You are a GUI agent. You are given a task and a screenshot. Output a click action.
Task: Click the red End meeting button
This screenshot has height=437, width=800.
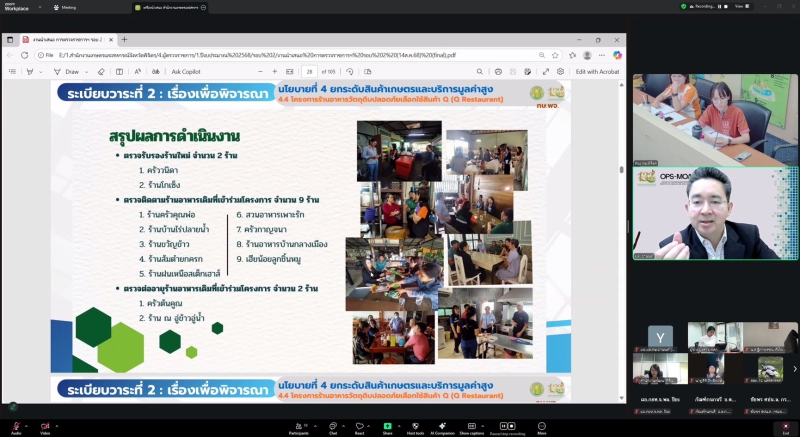786,428
